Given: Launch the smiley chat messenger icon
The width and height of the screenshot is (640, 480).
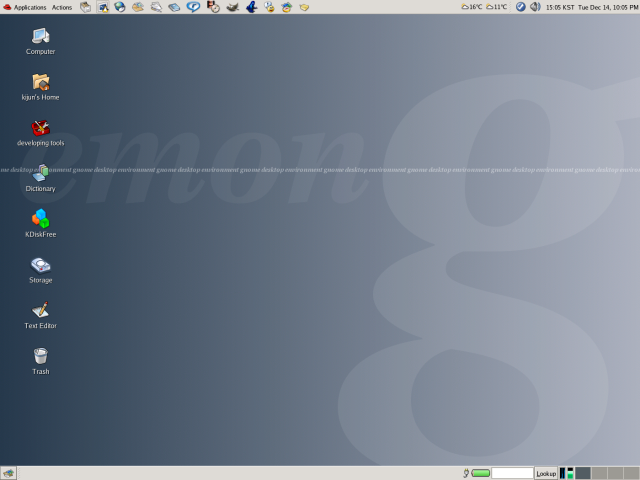Looking at the screenshot, I should pyautogui.click(x=269, y=7).
